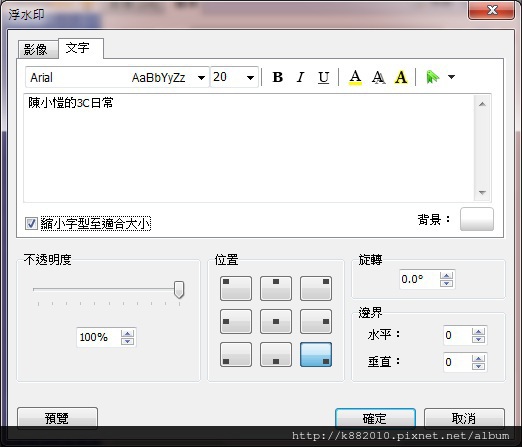Cancel with the 取消 button
The width and height of the screenshot is (522, 447).
[464, 418]
